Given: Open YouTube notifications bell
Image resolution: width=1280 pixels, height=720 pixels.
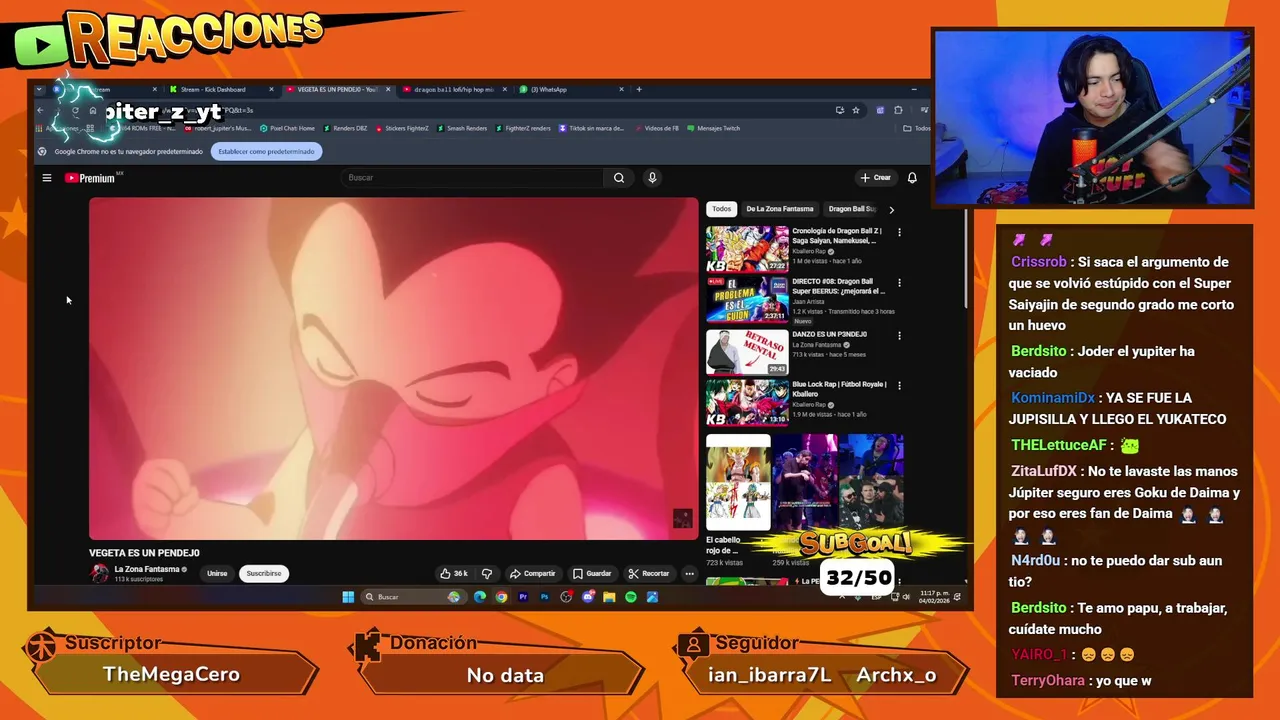Looking at the screenshot, I should 912,178.
